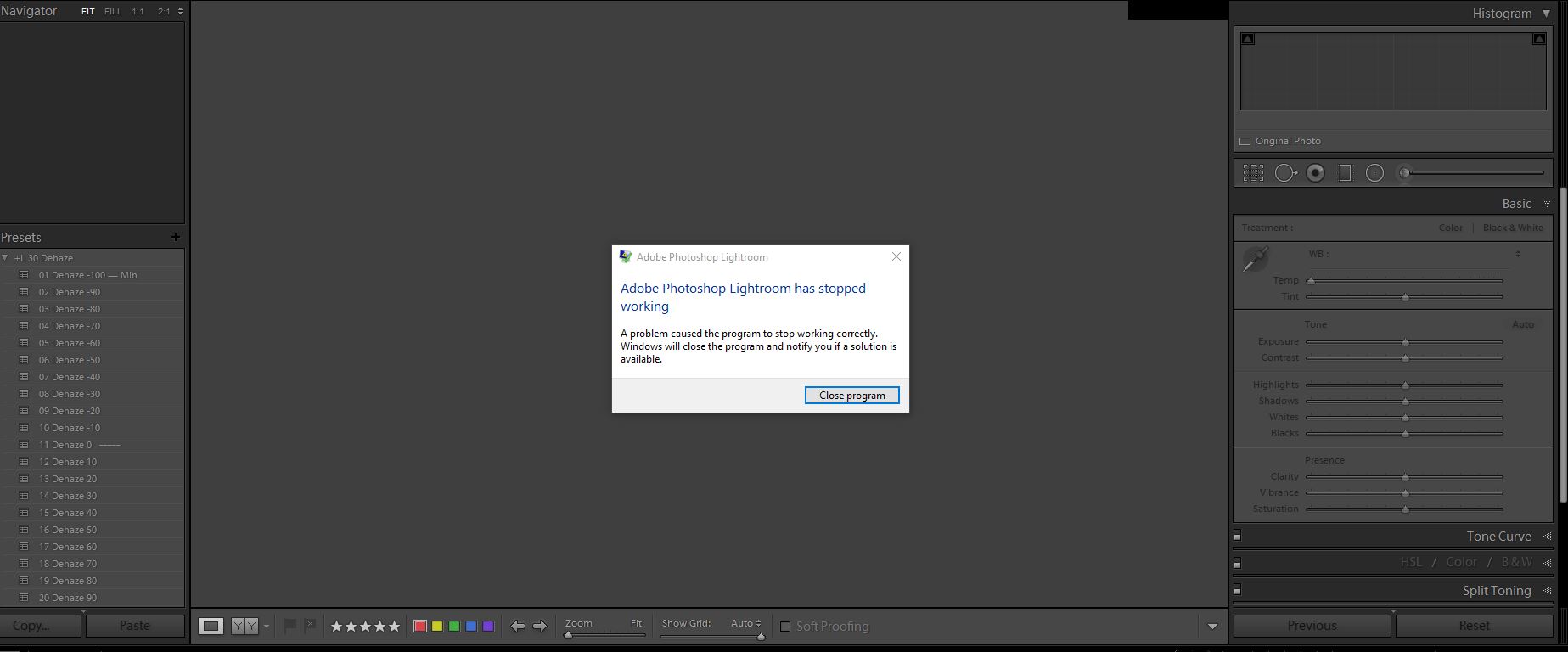Select next photo arrow
Screen dimensions: 1568x652
[540, 627]
